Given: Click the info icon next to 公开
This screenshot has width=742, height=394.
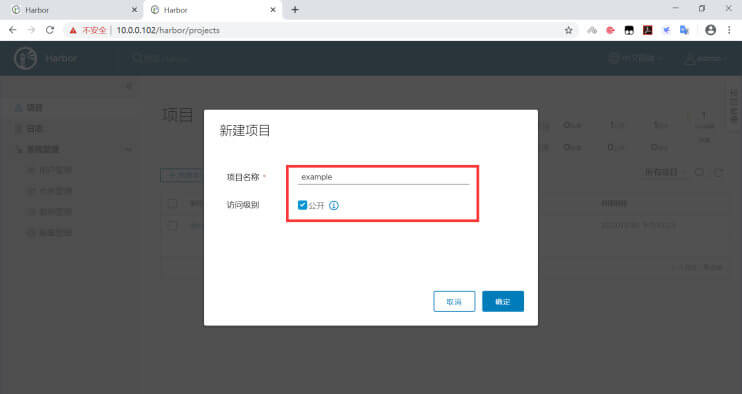Looking at the screenshot, I should pos(334,205).
